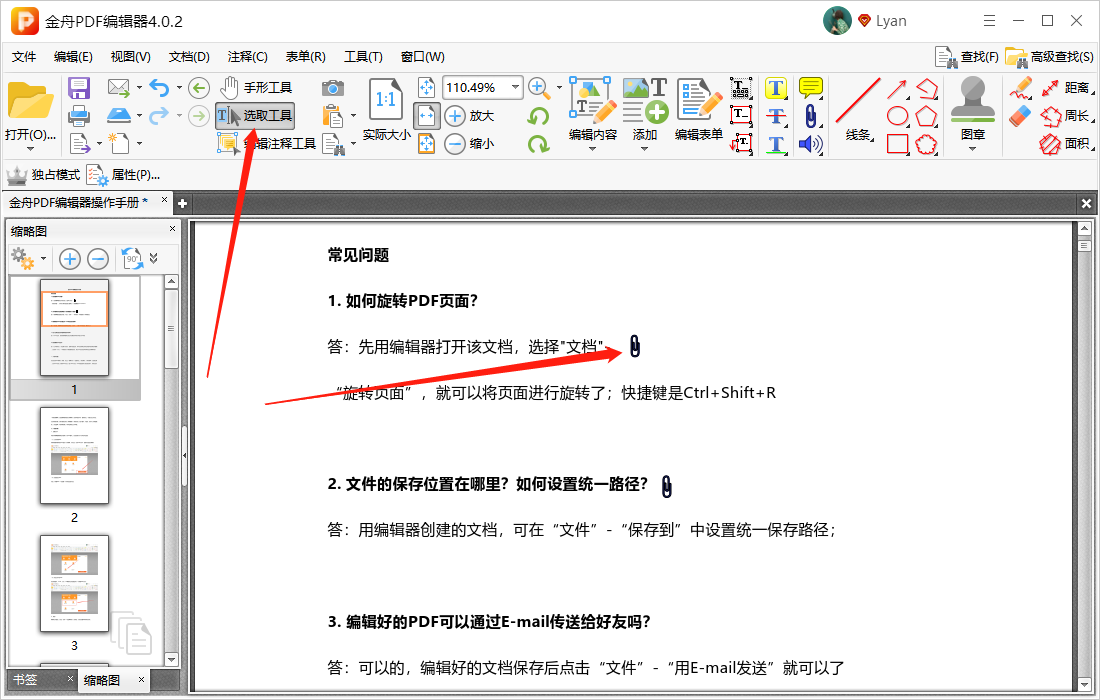The image size is (1100, 700).
Task: Select the yellow Highlight text tool
Action: pos(775,88)
